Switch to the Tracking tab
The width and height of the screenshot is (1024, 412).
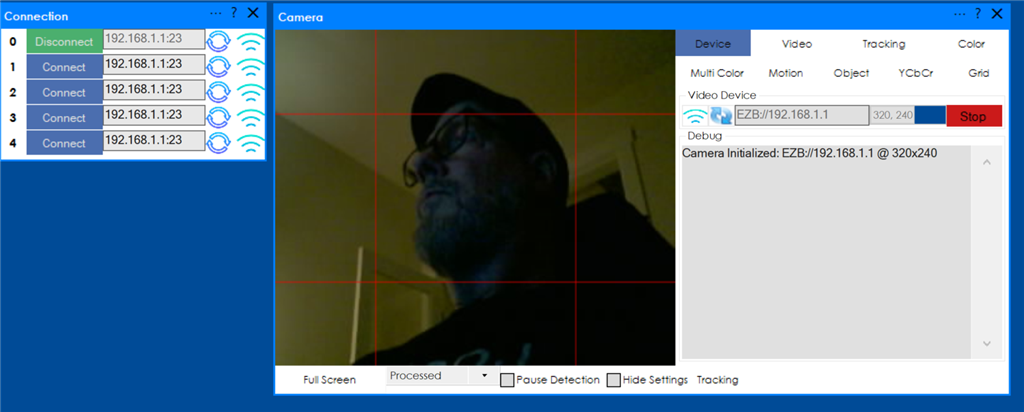(x=883, y=44)
